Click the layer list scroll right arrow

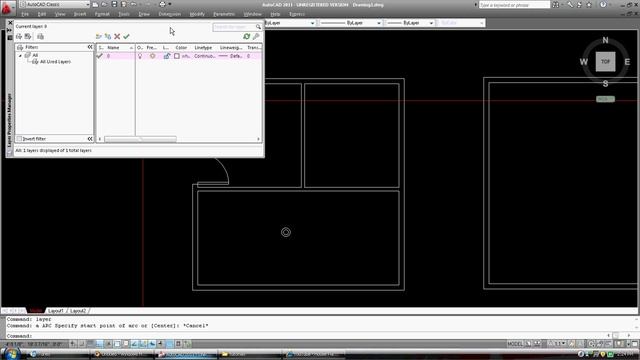click(258, 139)
